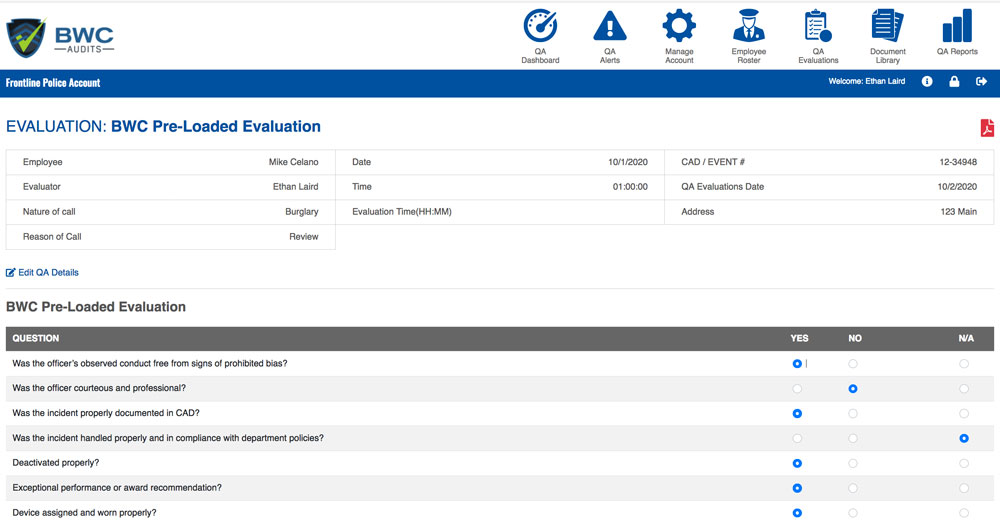Open Employee Roster officer icon

coord(749,26)
